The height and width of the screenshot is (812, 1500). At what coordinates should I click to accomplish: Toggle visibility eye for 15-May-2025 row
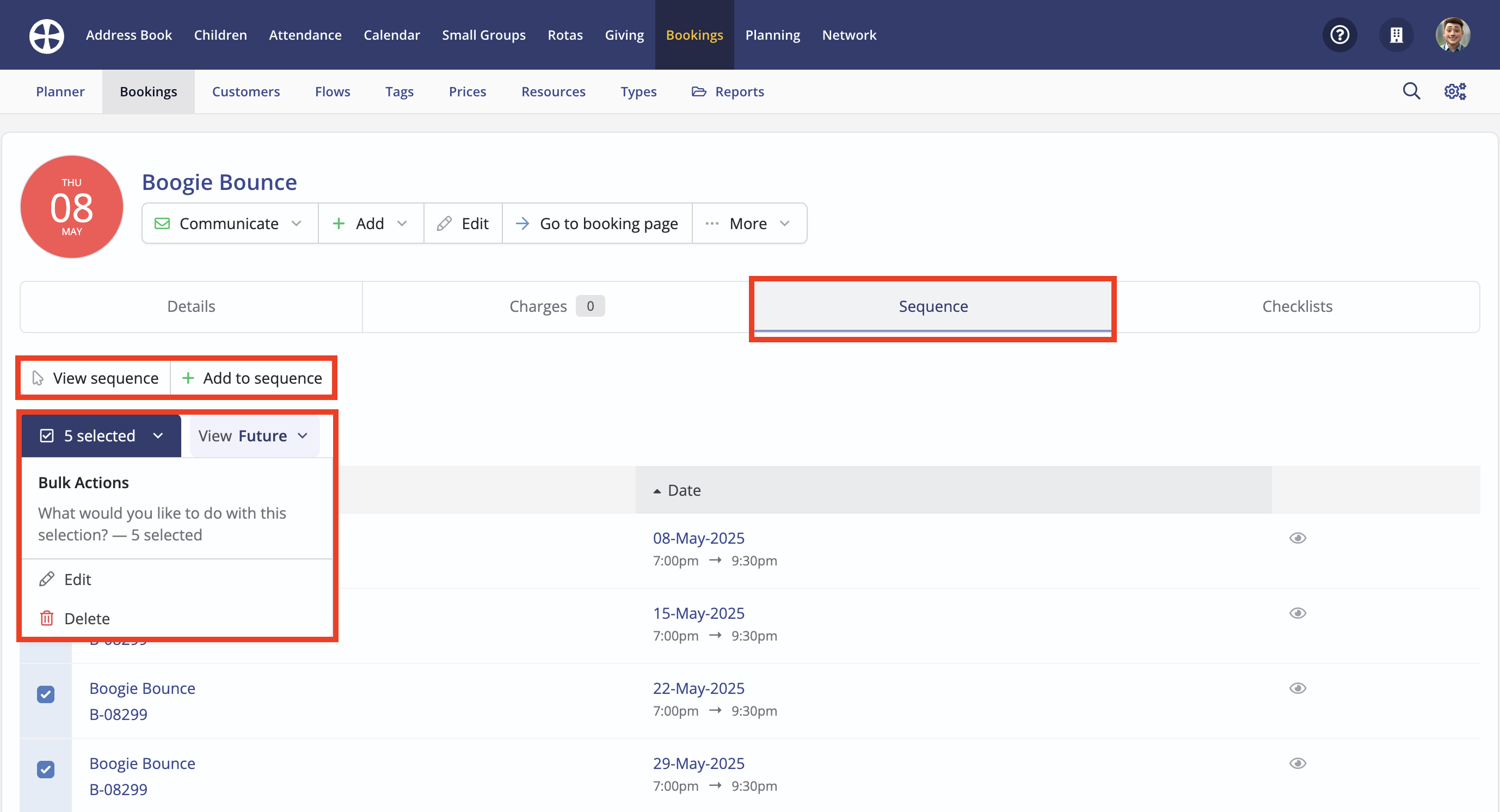(x=1298, y=613)
